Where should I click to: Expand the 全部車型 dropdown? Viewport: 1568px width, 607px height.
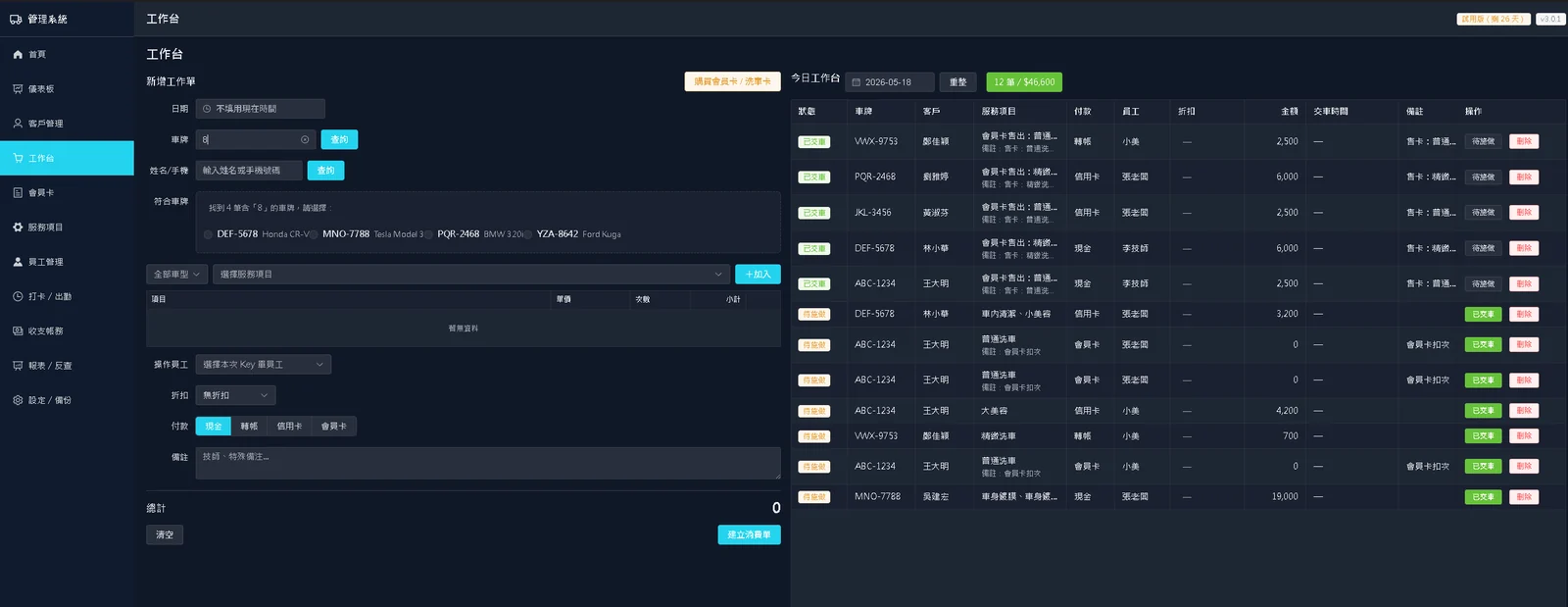[177, 275]
